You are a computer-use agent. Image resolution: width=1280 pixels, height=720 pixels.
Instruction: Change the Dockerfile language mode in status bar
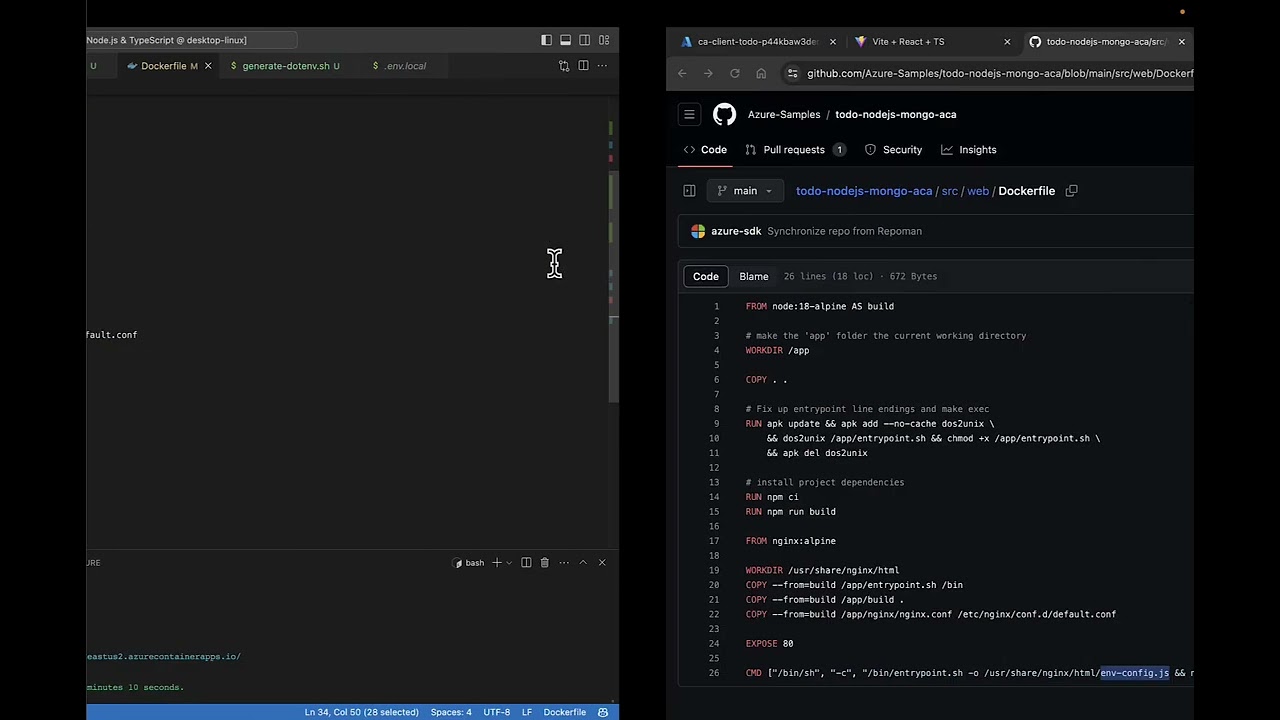point(565,712)
